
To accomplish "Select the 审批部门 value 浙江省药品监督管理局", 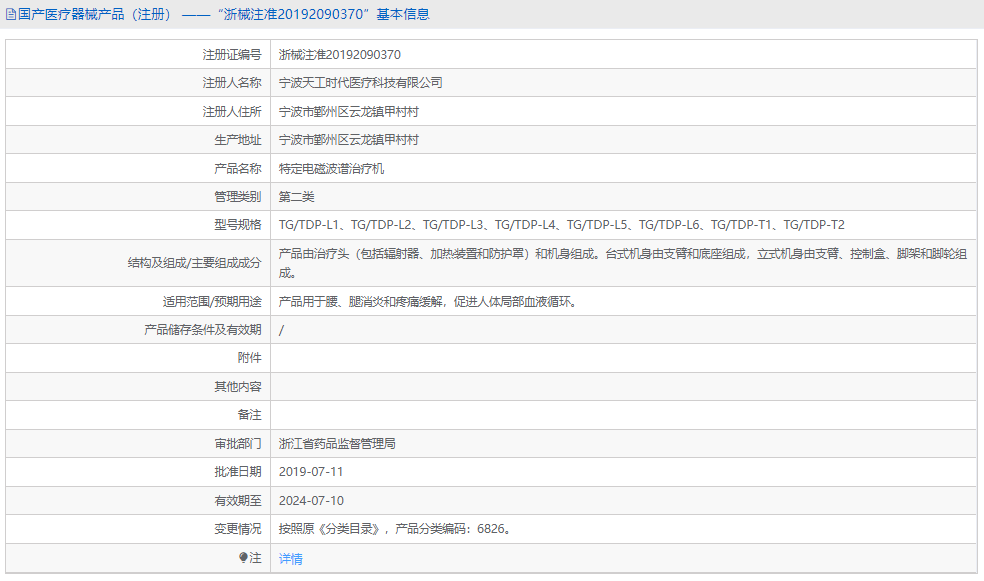I will 340,442.
